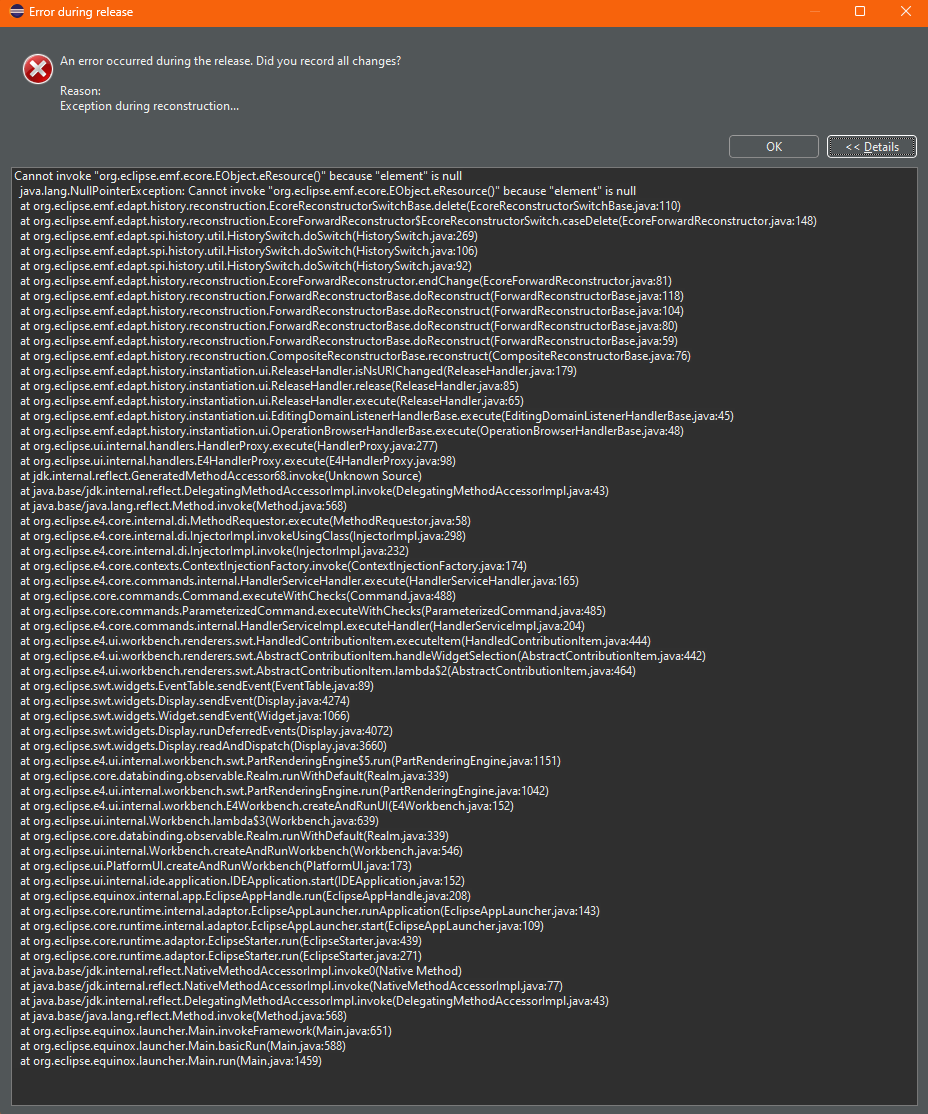The image size is (928, 1114).
Task: Click the CompositeReconstructorBase.reconstruct line
Action: click(355, 355)
